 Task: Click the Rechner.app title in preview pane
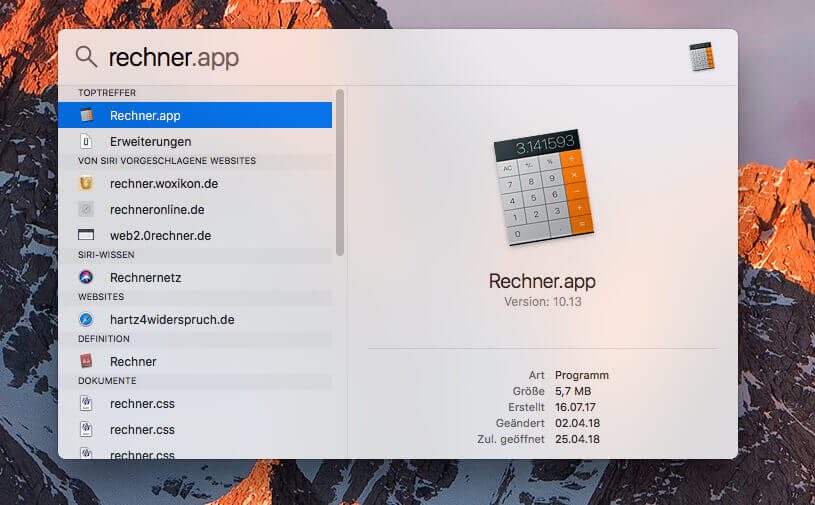(x=542, y=281)
